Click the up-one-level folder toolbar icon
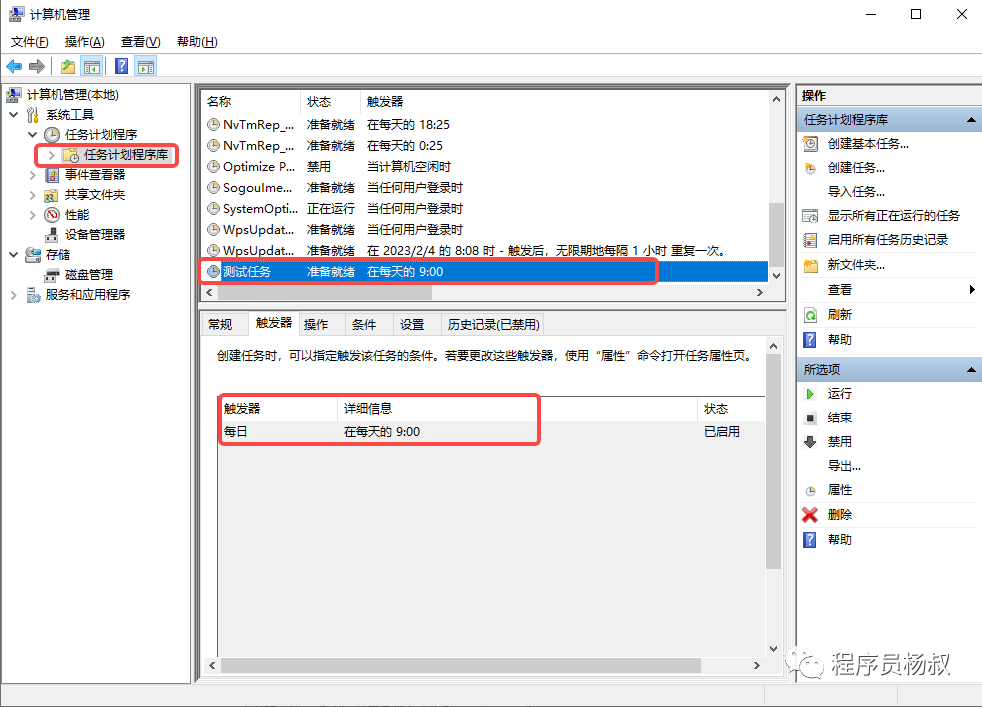 point(68,66)
